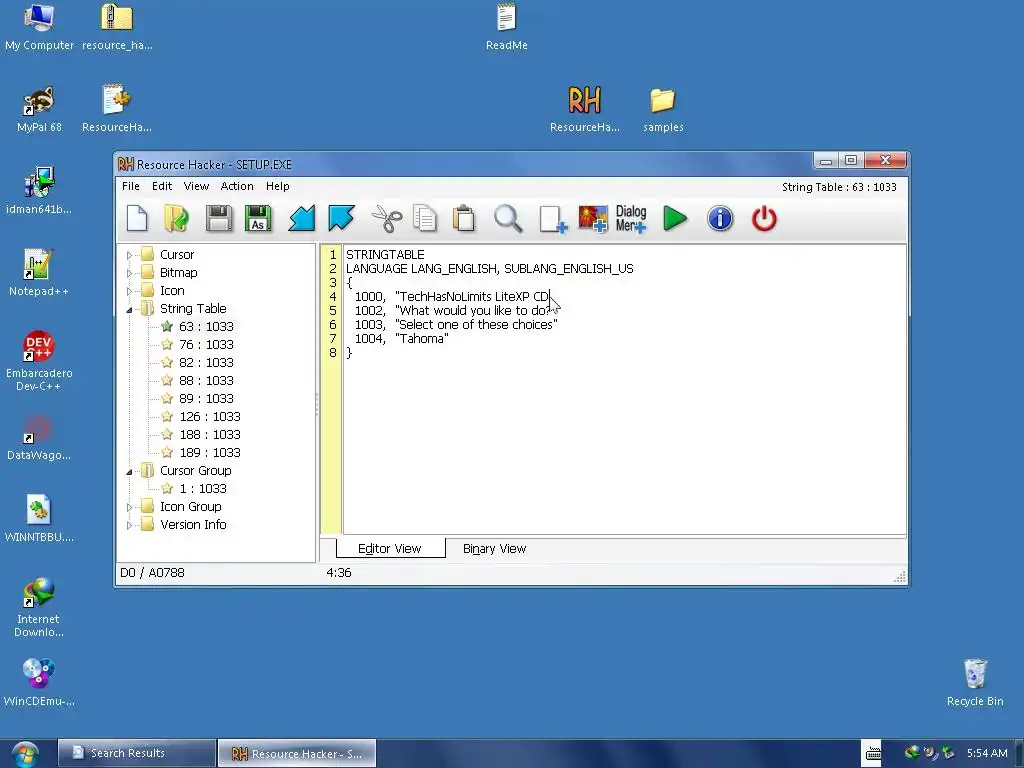Viewport: 1024px width, 768px height.
Task: Open the File menu
Action: [x=131, y=186]
